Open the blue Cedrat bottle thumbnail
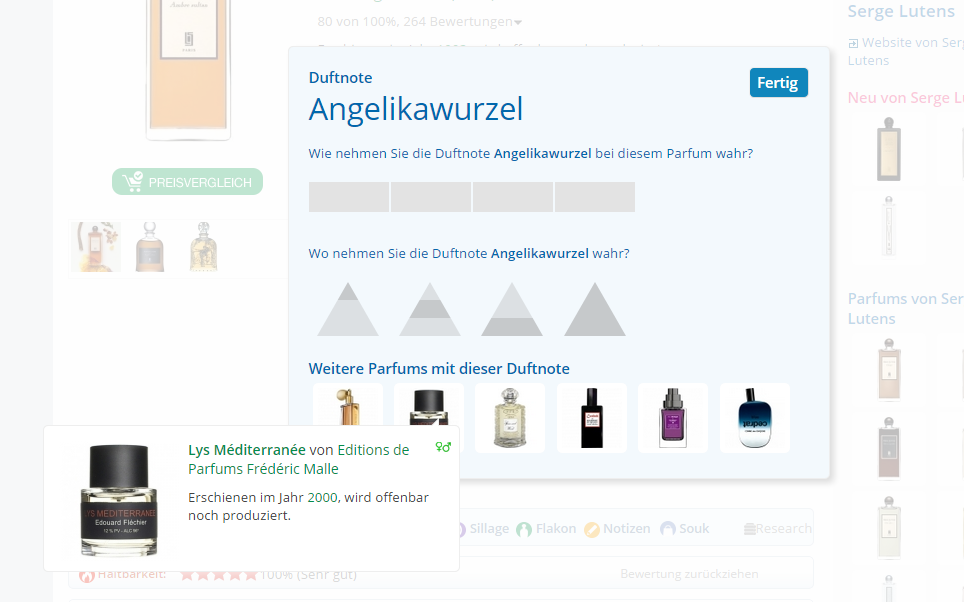The width and height of the screenshot is (964, 602). [x=754, y=418]
